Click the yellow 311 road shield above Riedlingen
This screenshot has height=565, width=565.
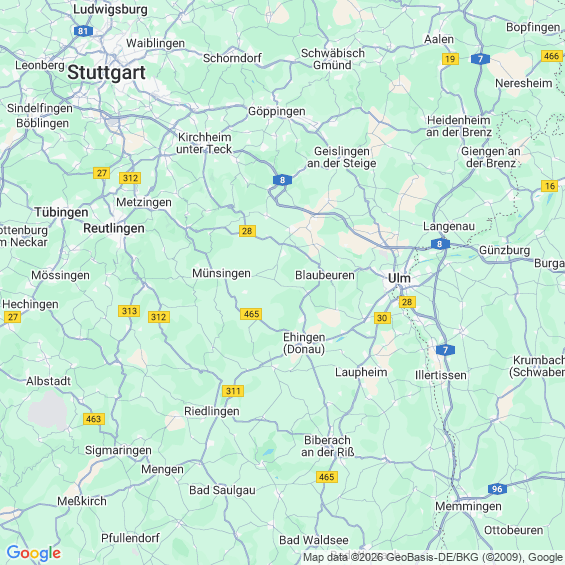[233, 391]
